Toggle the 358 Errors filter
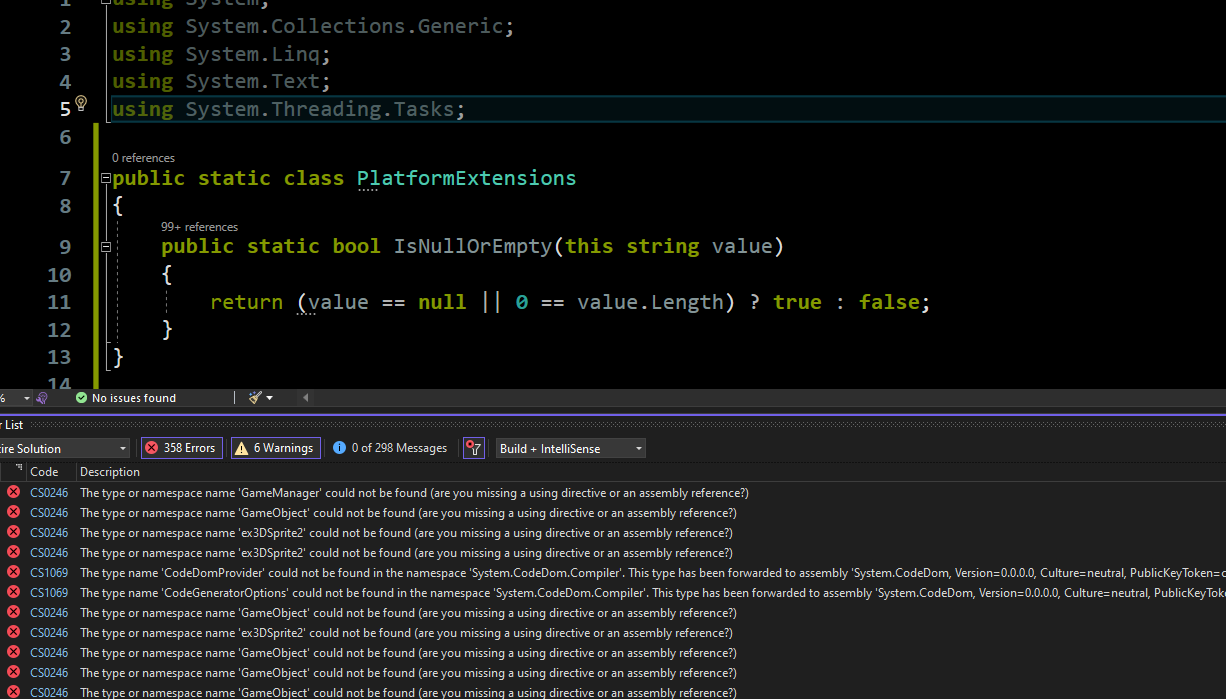Image resolution: width=1226 pixels, height=699 pixels. click(x=181, y=448)
